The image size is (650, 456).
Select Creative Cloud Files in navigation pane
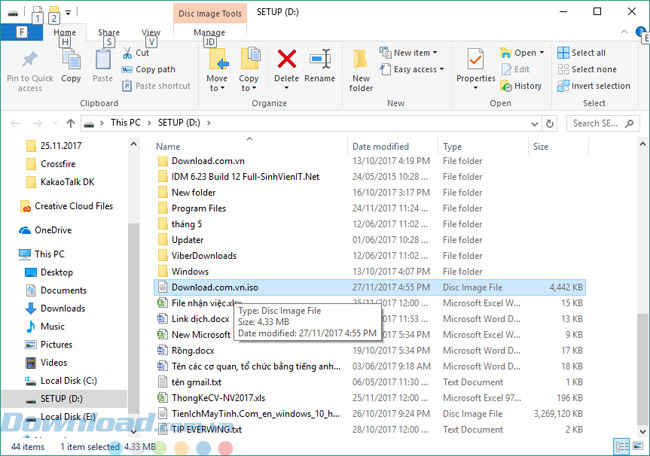click(x=67, y=206)
